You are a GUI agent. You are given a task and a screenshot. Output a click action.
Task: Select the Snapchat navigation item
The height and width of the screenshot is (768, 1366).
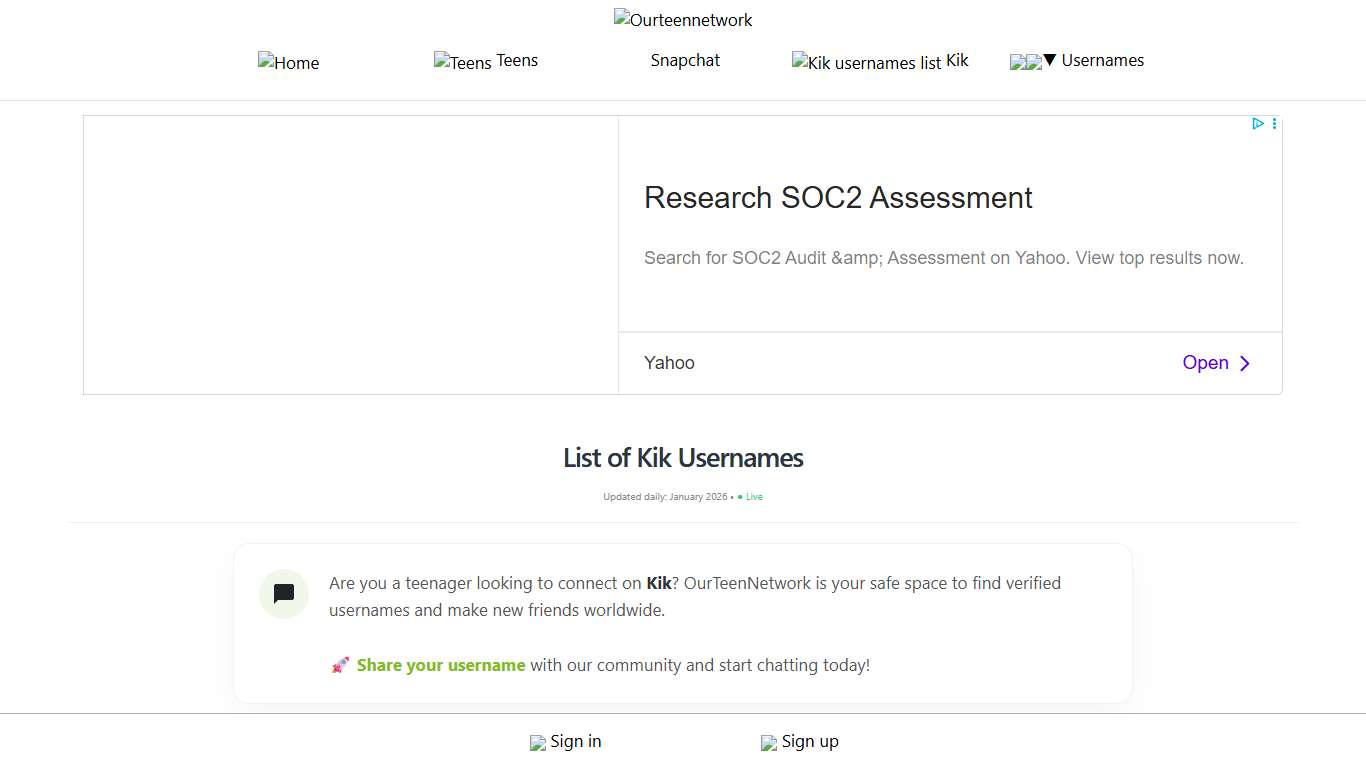(x=685, y=60)
